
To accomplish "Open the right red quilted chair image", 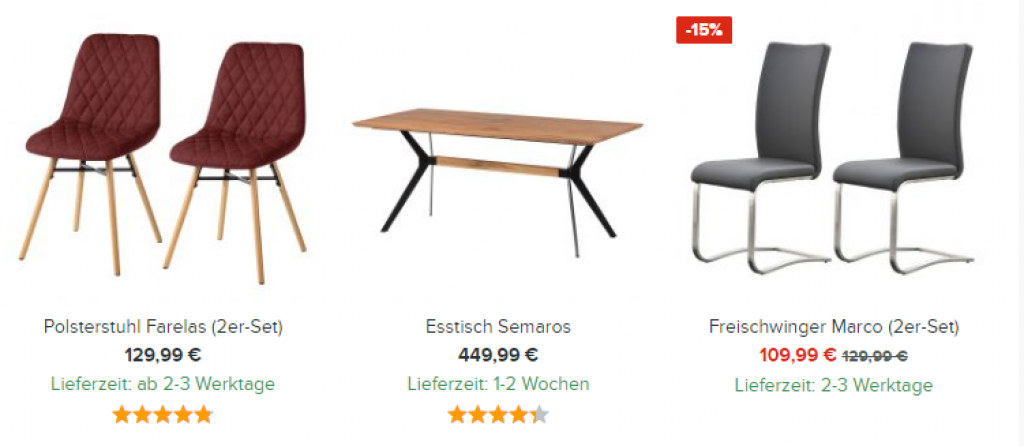I will pyautogui.click(x=238, y=162).
